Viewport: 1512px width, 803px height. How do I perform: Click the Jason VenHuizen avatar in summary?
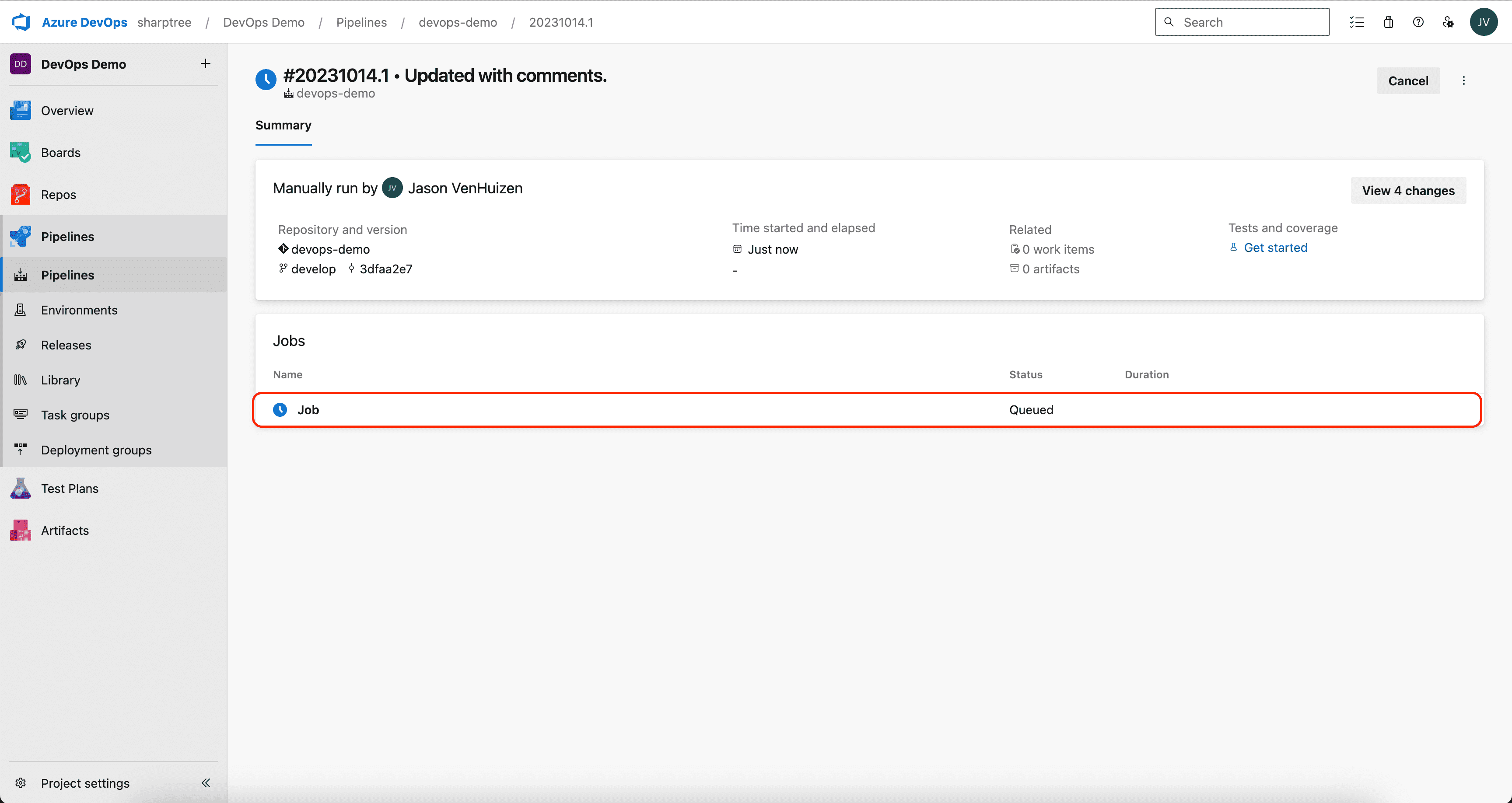(x=392, y=188)
